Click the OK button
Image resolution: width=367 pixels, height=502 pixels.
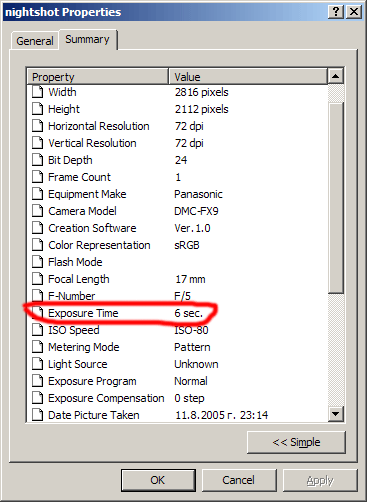click(x=158, y=480)
